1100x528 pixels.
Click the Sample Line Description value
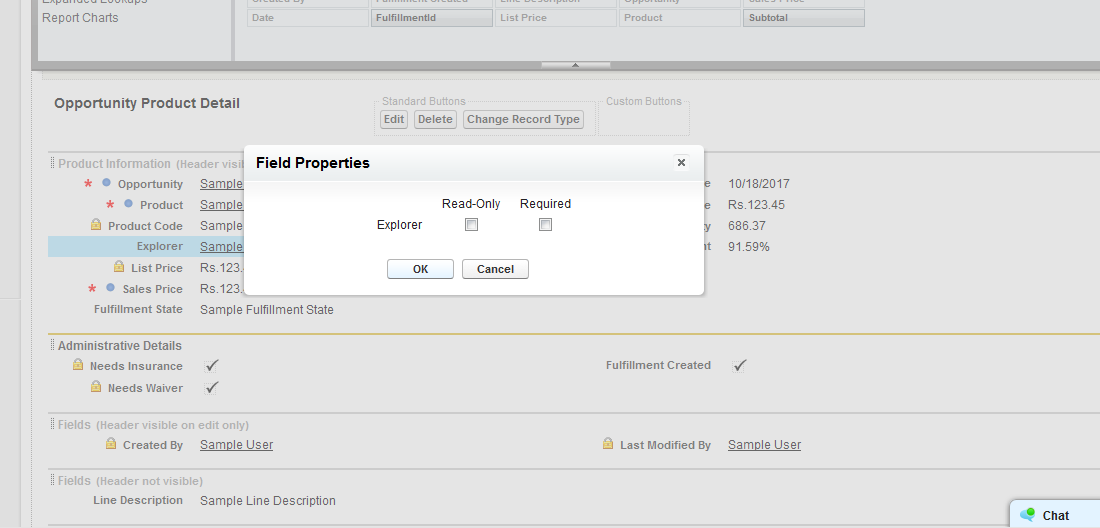268,501
